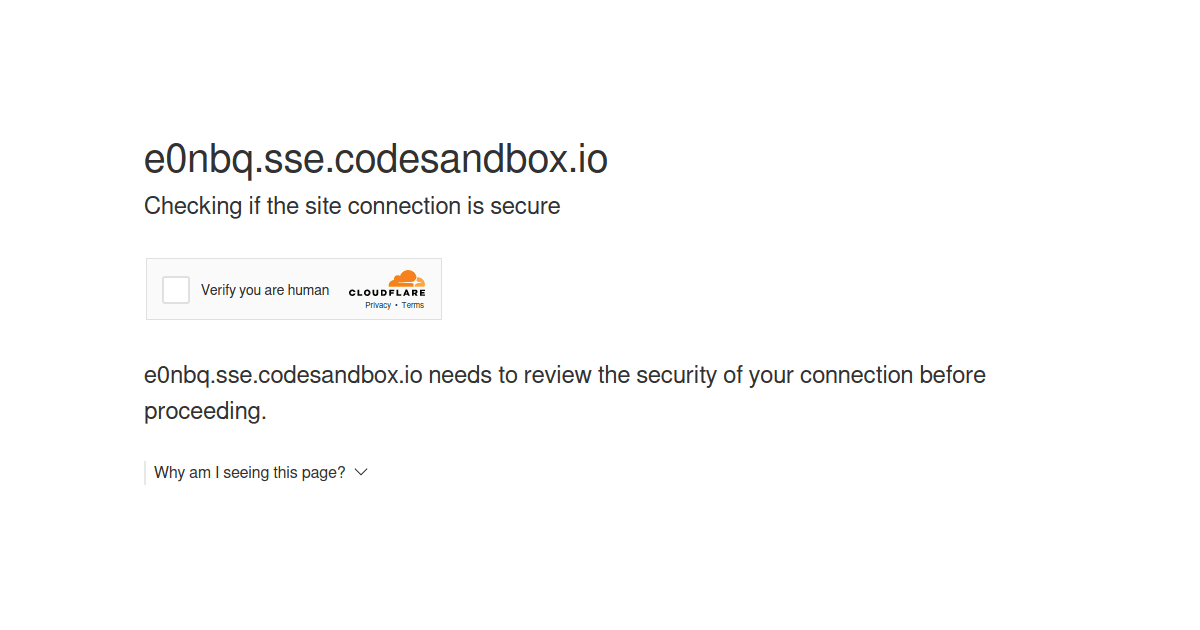Click the vertical bar beside the help question
The image size is (1200, 630).
click(146, 471)
